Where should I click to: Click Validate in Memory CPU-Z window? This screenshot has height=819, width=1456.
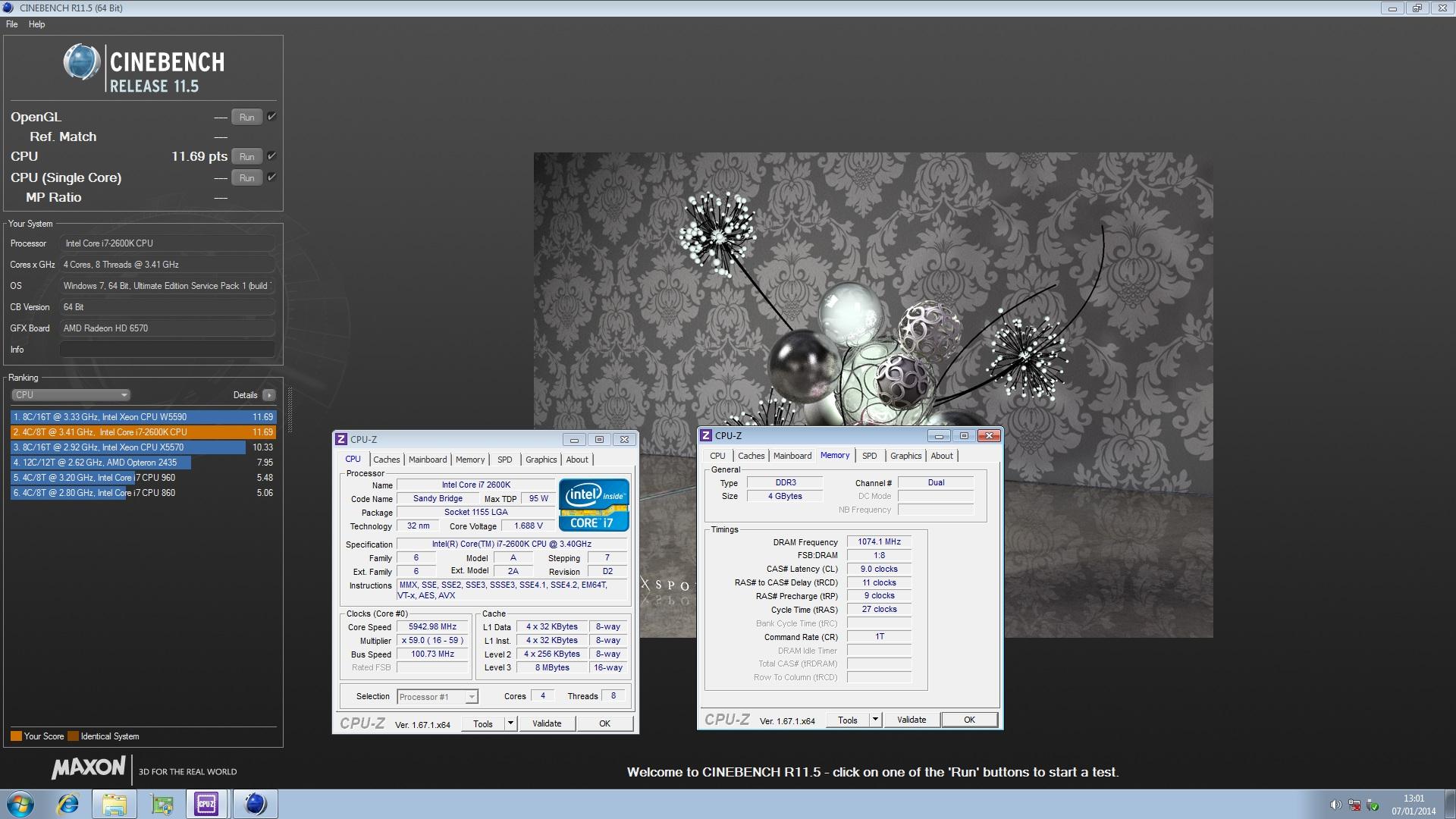point(912,720)
